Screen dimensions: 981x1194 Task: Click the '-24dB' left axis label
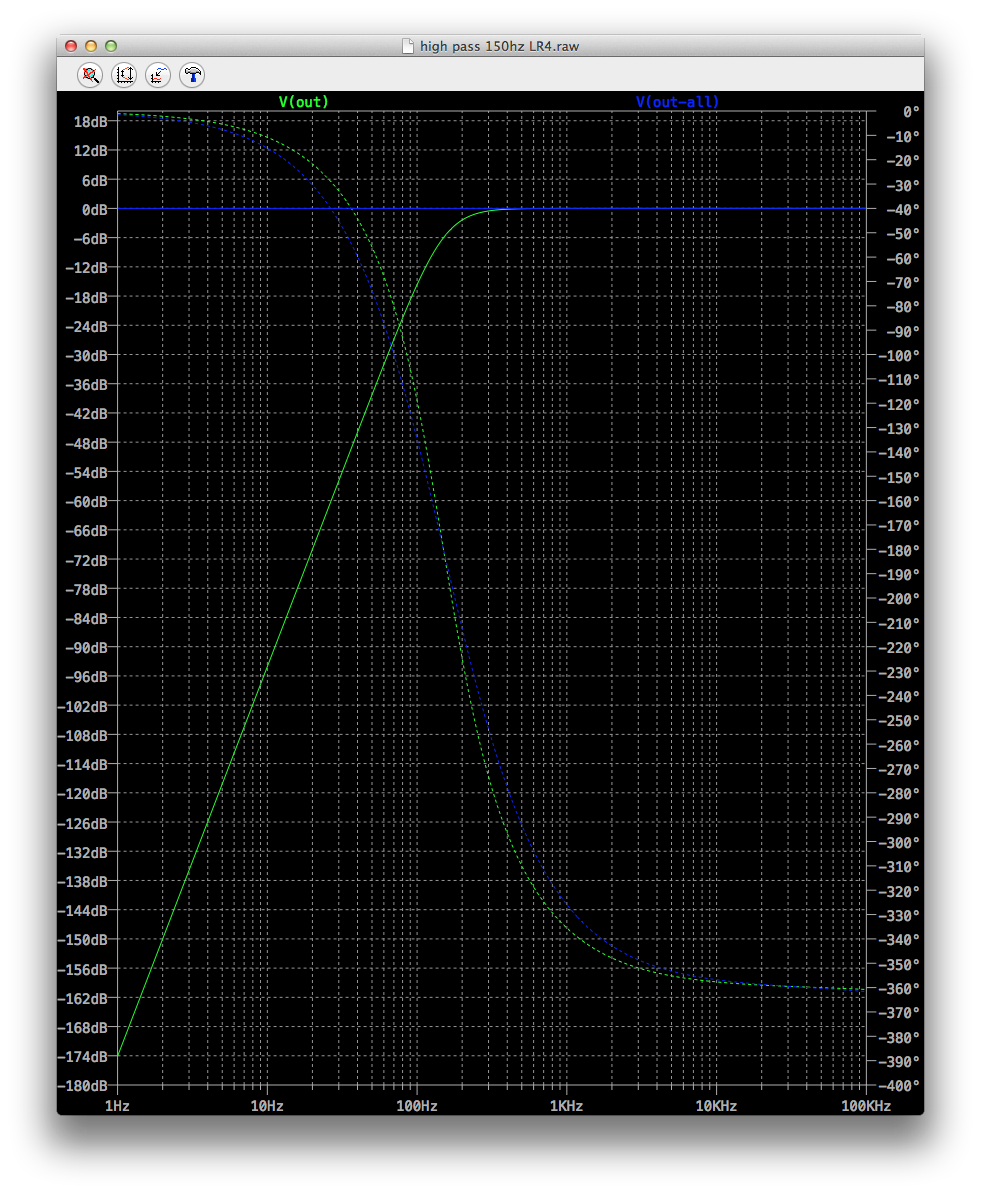coord(86,327)
